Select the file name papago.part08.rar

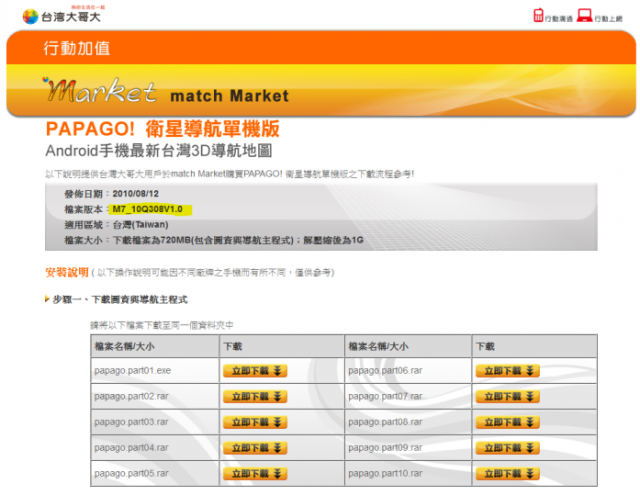pos(385,422)
